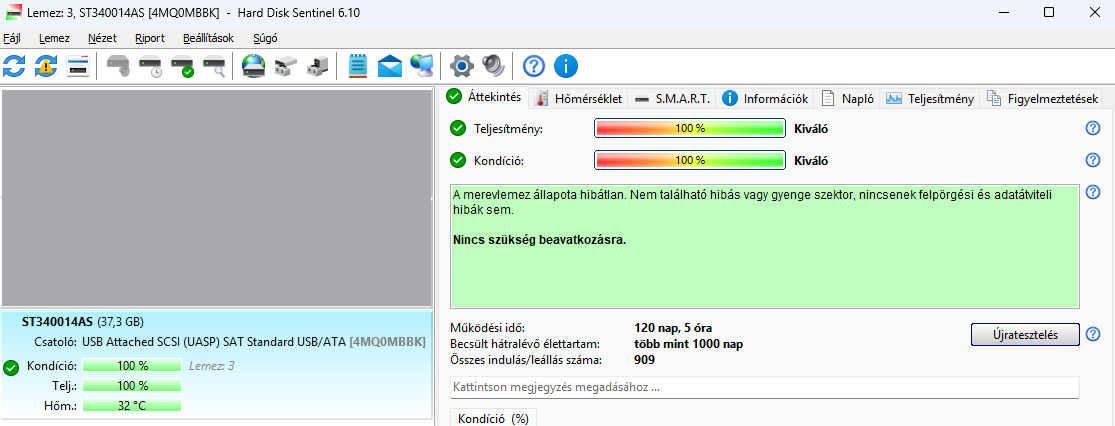The height and width of the screenshot is (426, 1115).
Task: Open the Fájl menu
Action: click(x=11, y=38)
